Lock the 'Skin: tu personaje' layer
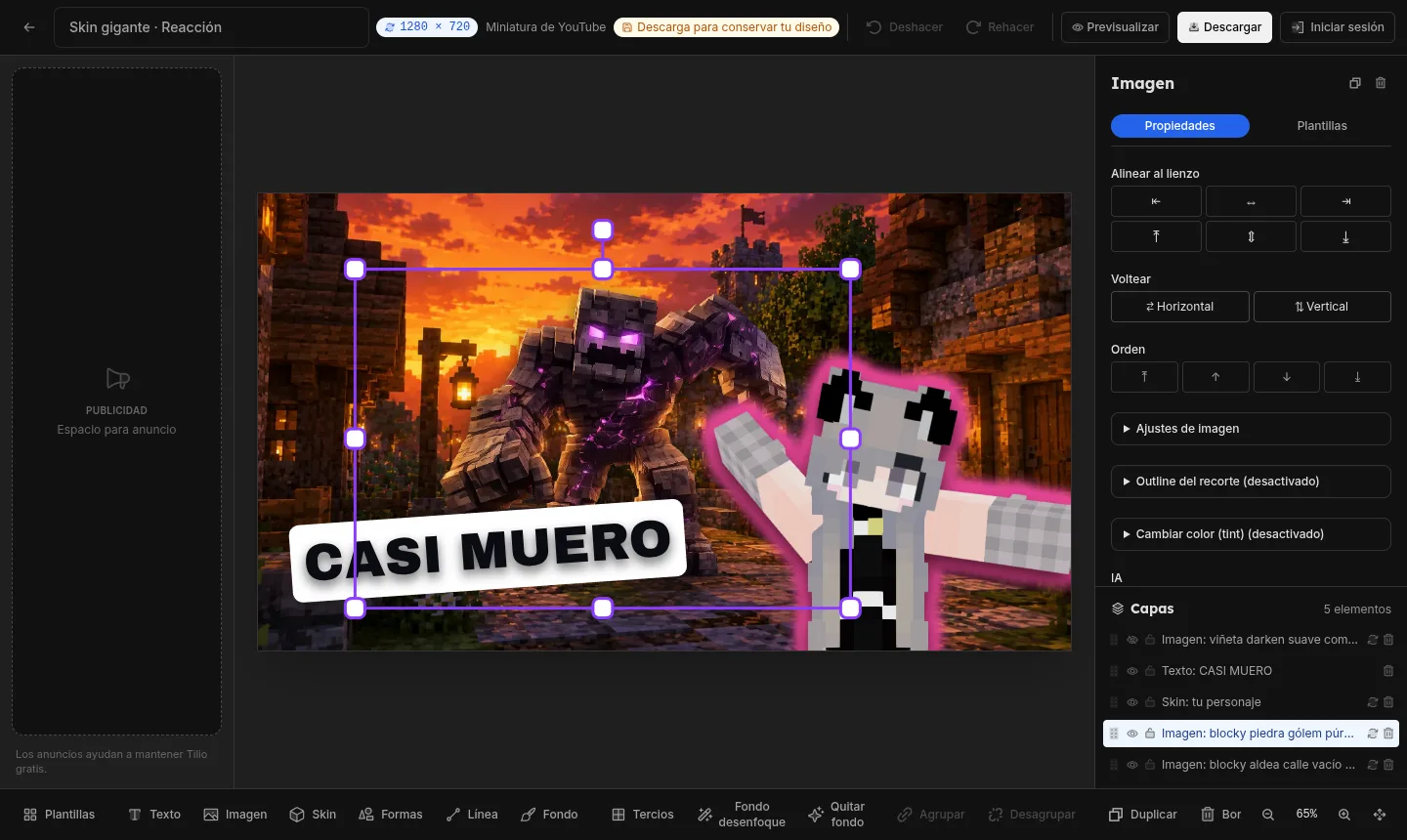This screenshot has width=1407, height=840. click(x=1150, y=702)
